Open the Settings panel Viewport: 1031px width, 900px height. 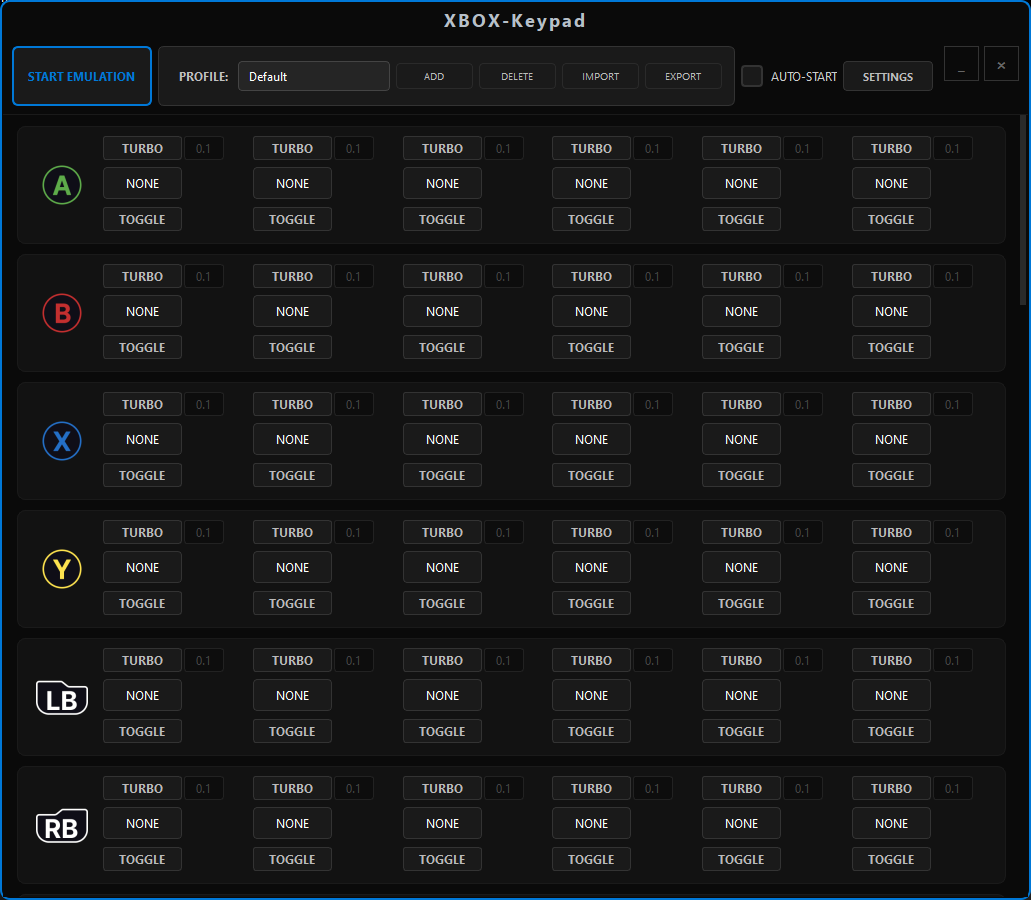pyautogui.click(x=888, y=76)
